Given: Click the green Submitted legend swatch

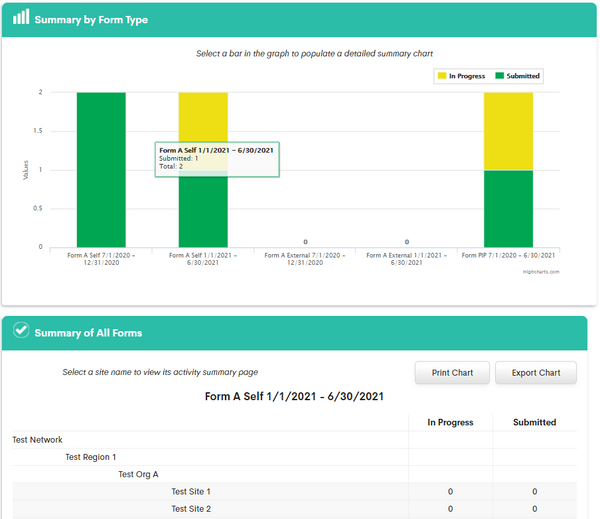Looking at the screenshot, I should (x=499, y=75).
